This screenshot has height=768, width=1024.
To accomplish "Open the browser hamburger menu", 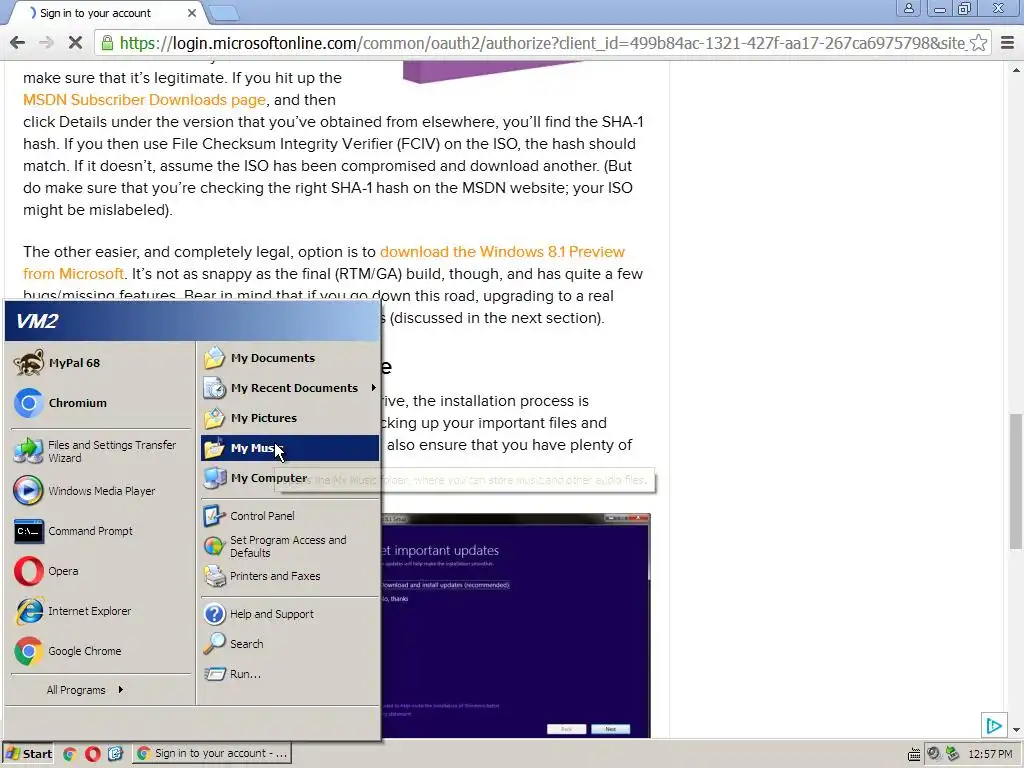I will [x=1008, y=43].
